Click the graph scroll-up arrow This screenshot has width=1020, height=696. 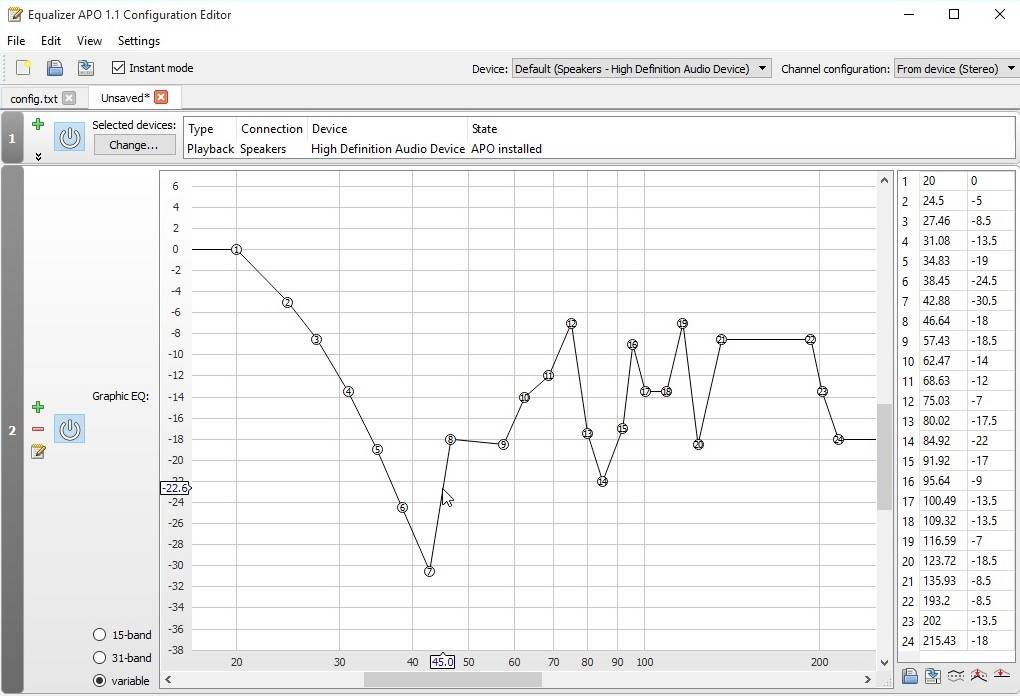tap(884, 180)
